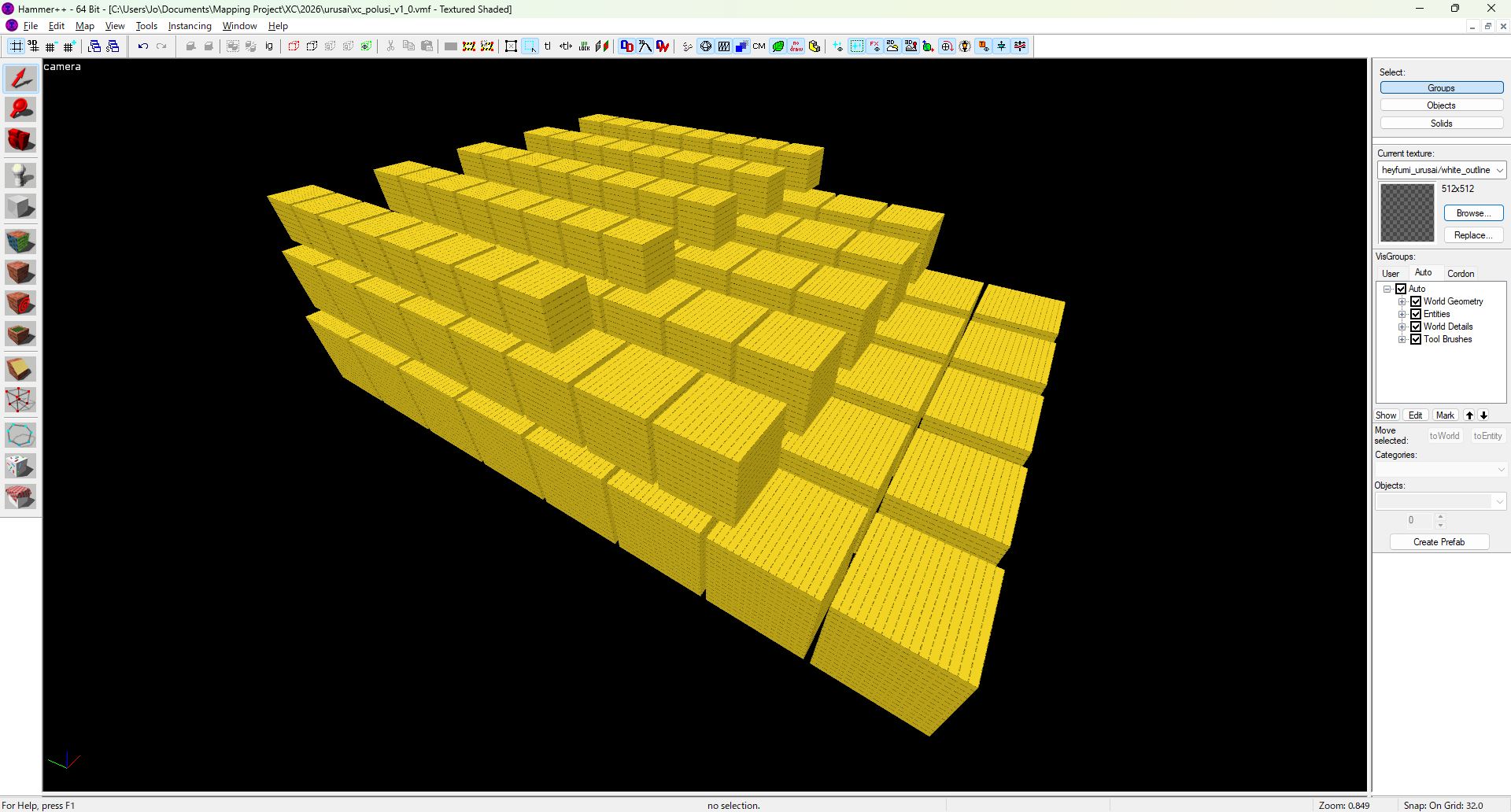1511x812 pixels.
Task: Open the current texture dropdown
Action: 1442,170
